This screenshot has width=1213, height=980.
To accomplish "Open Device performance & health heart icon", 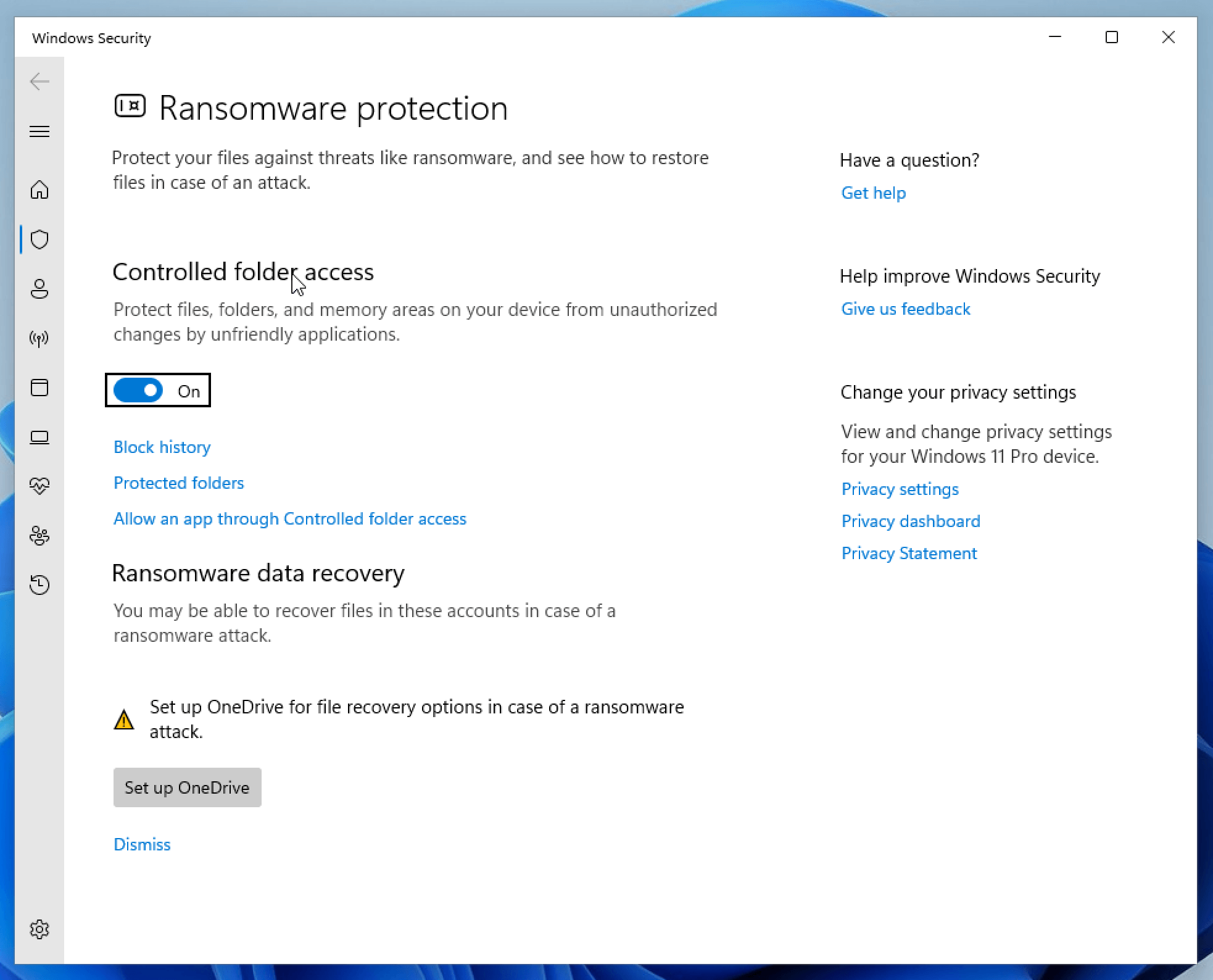I will click(x=39, y=486).
